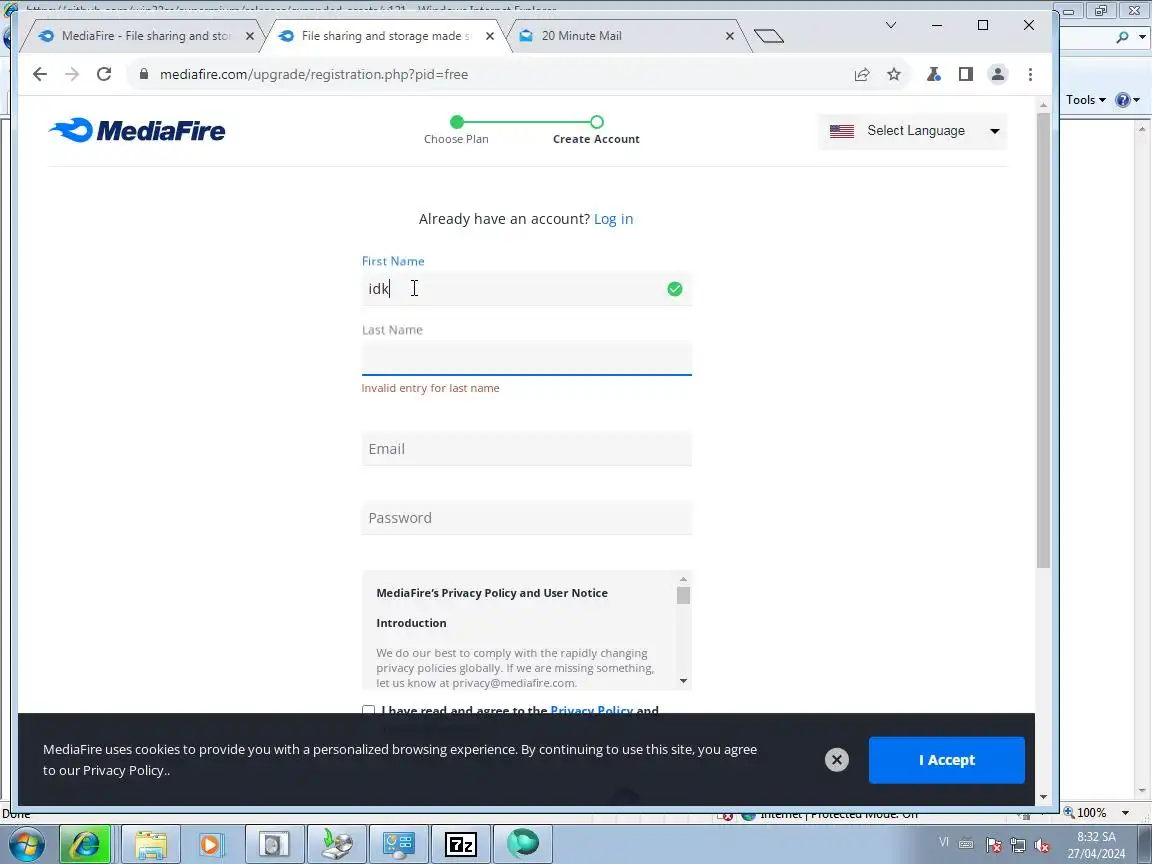Viewport: 1152px width, 864px height.
Task: Bookmark this page with the star icon
Action: coord(893,74)
